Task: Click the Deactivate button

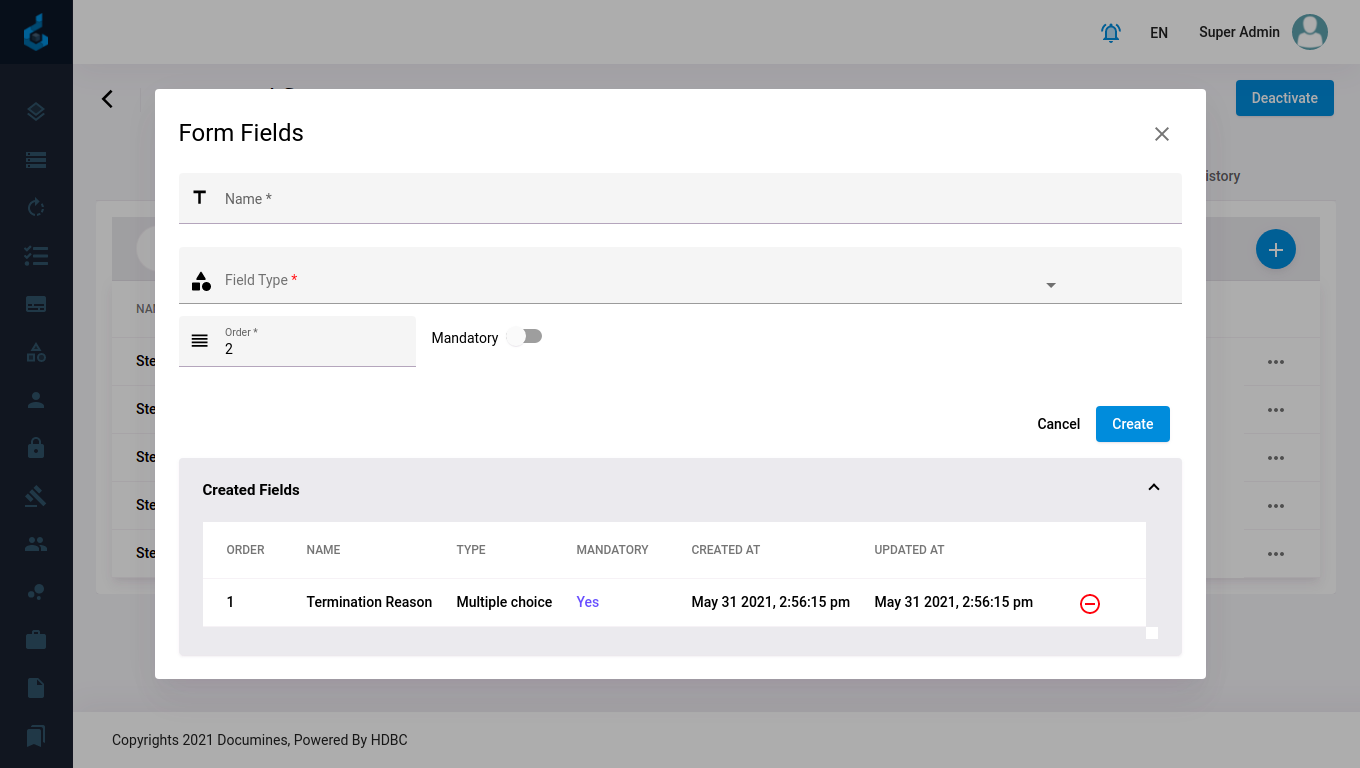Action: [1284, 98]
